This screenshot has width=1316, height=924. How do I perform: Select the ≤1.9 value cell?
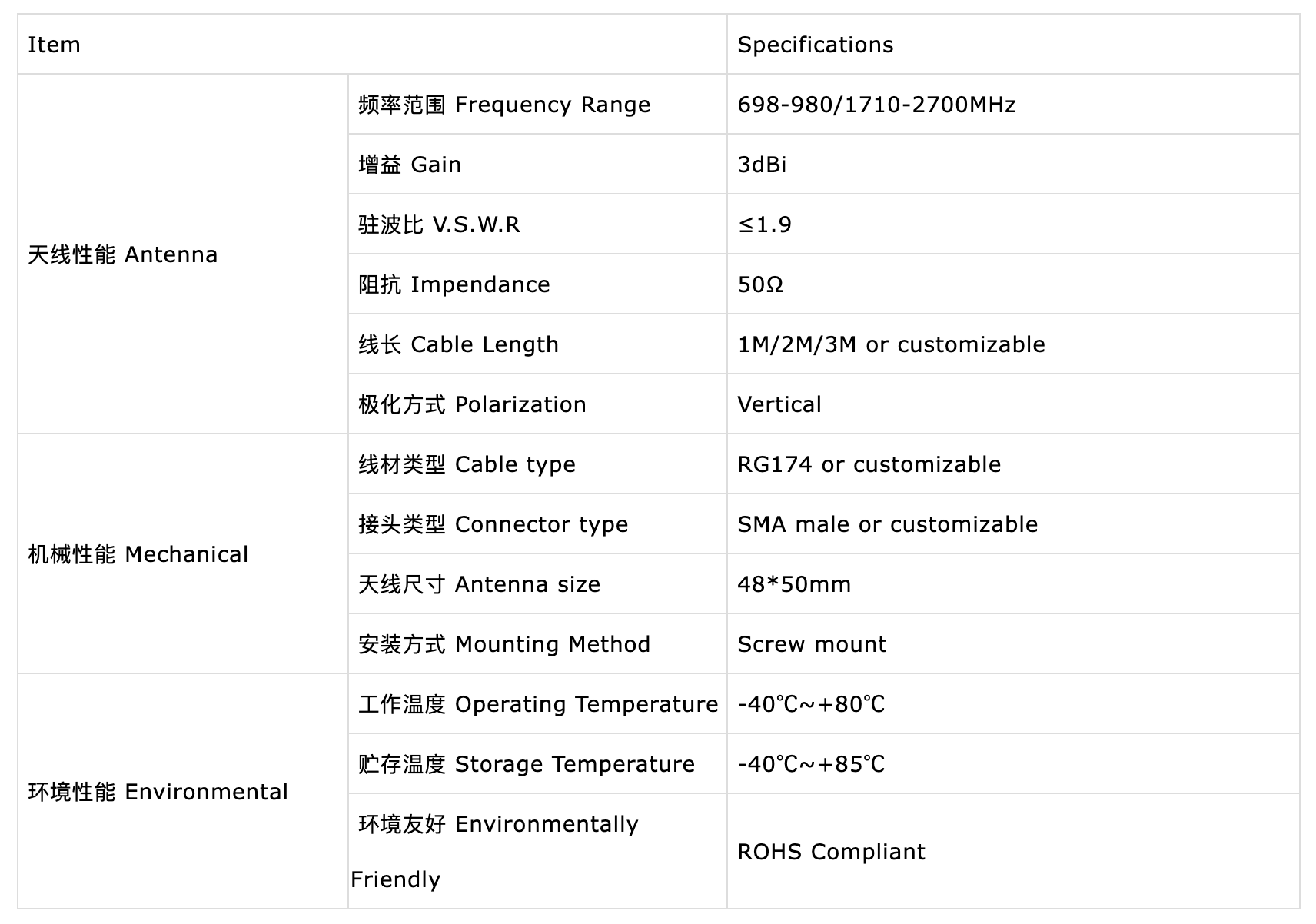point(765,224)
